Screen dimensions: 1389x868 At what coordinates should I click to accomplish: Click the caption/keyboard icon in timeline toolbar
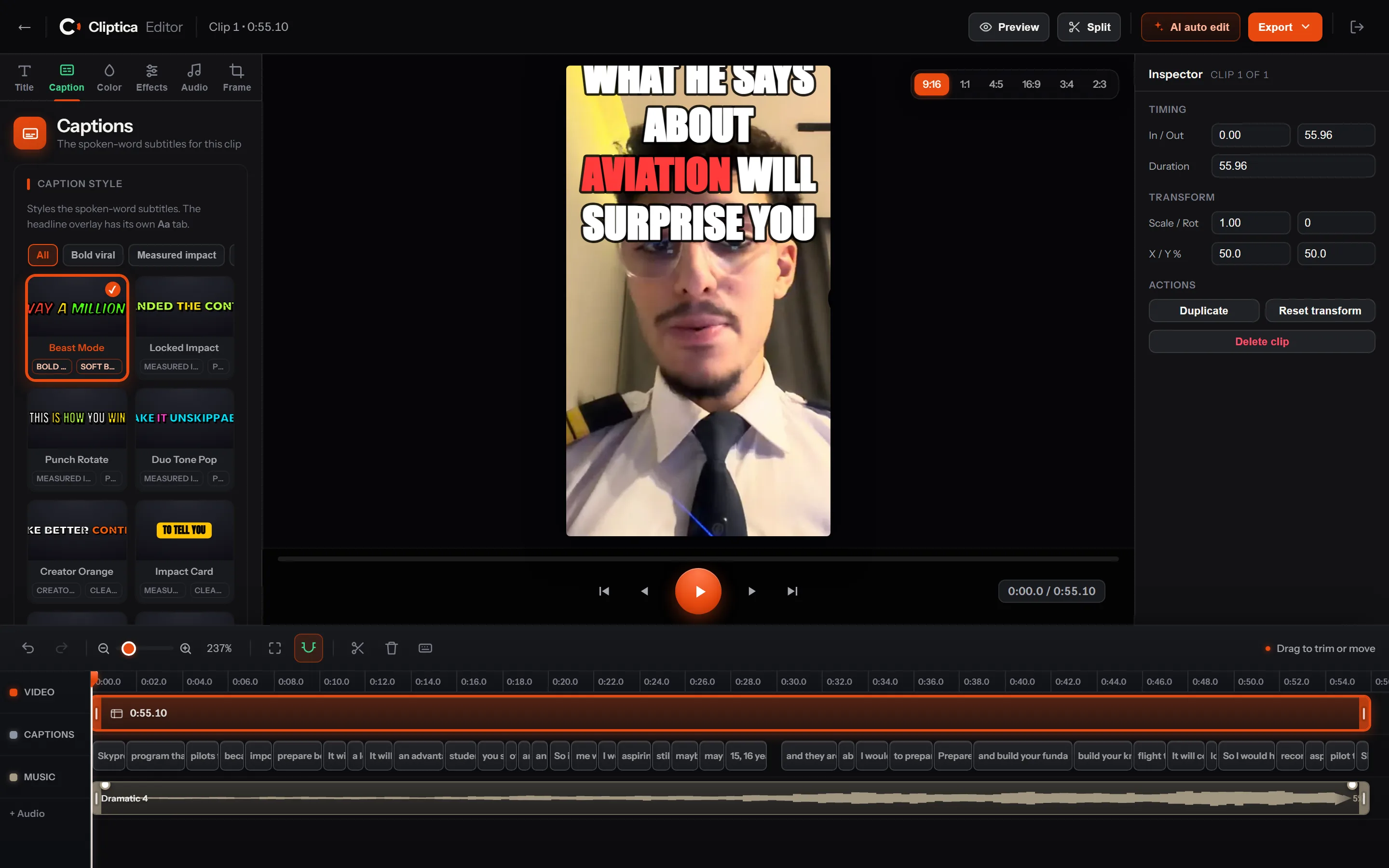tap(425, 648)
